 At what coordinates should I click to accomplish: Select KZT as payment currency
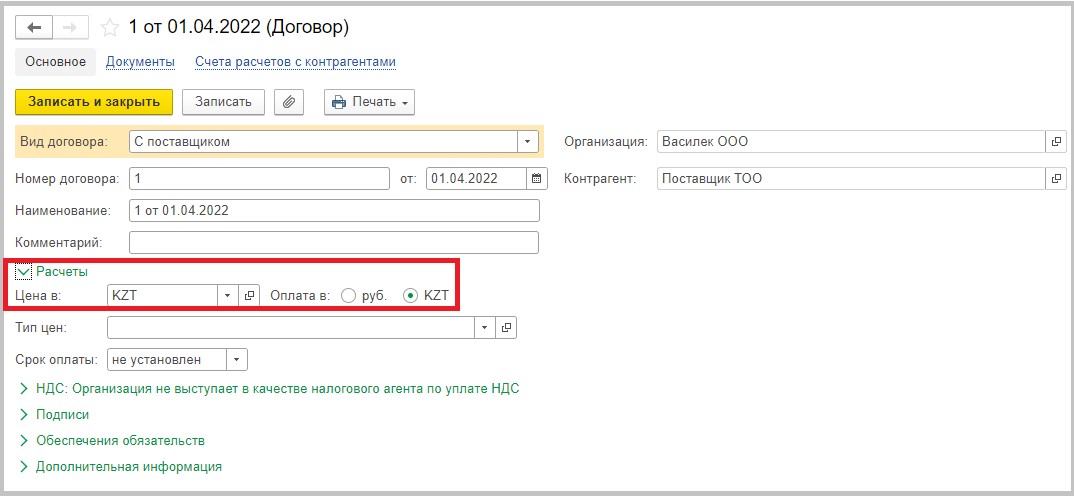coord(411,296)
